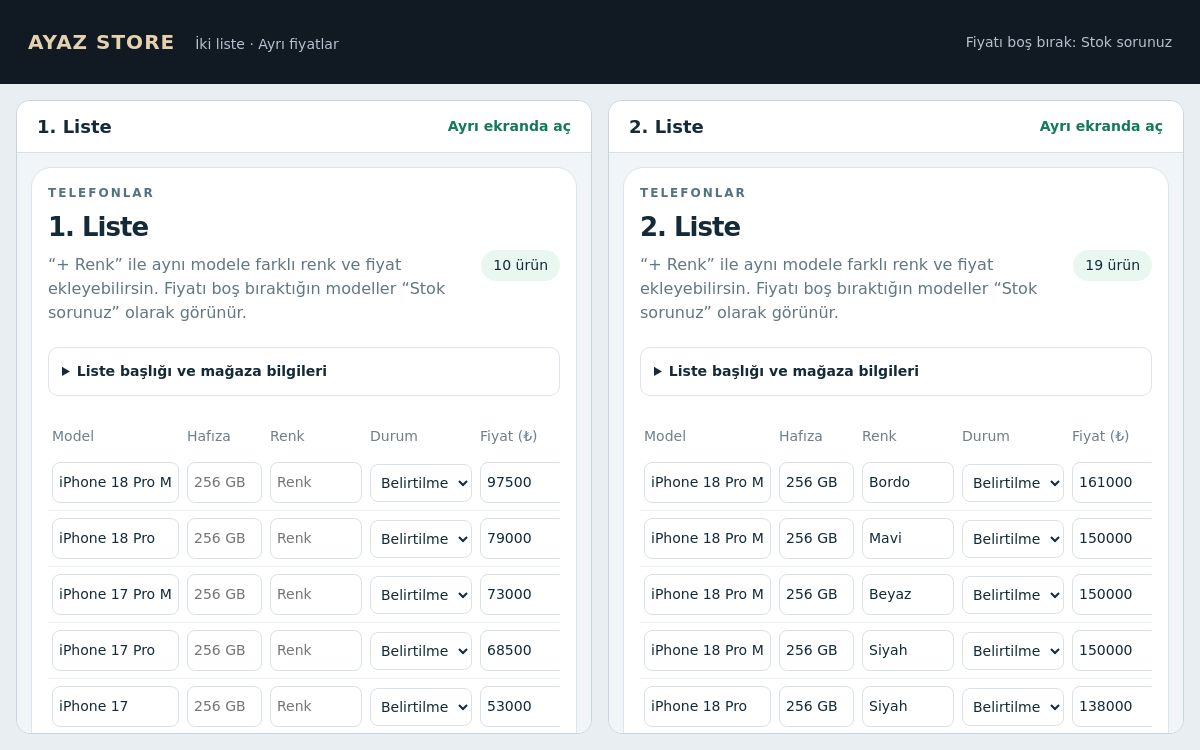Click price field showing 97500
The width and height of the screenshot is (1200, 750).
coord(520,482)
